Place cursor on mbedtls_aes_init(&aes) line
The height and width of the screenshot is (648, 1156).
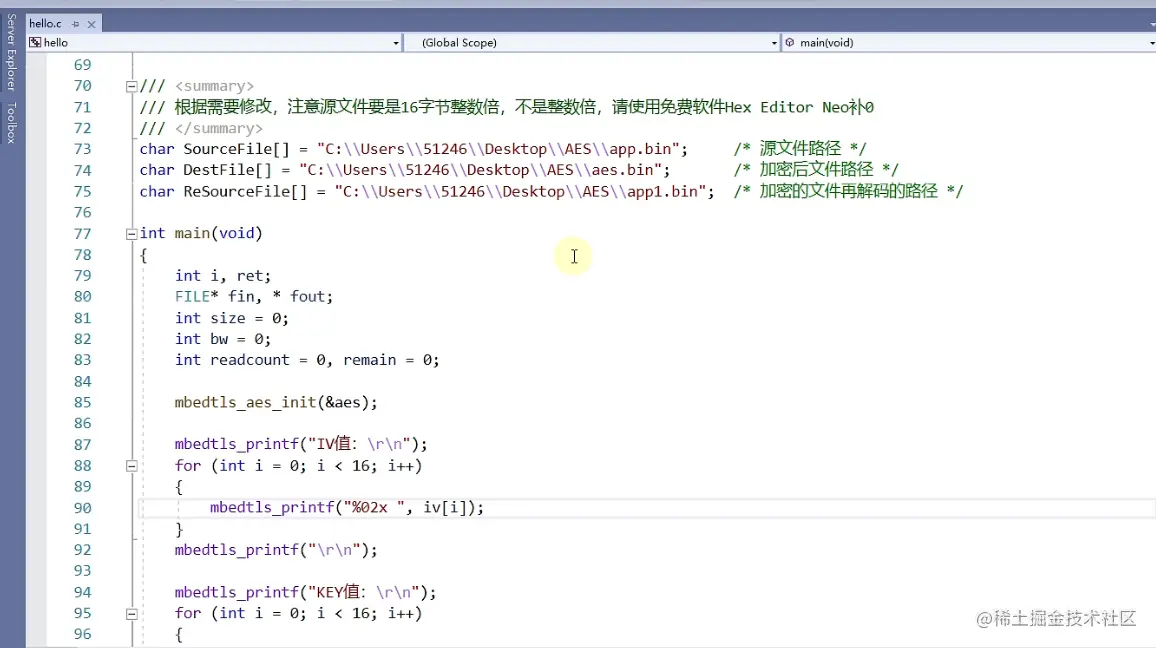pyautogui.click(x=276, y=403)
